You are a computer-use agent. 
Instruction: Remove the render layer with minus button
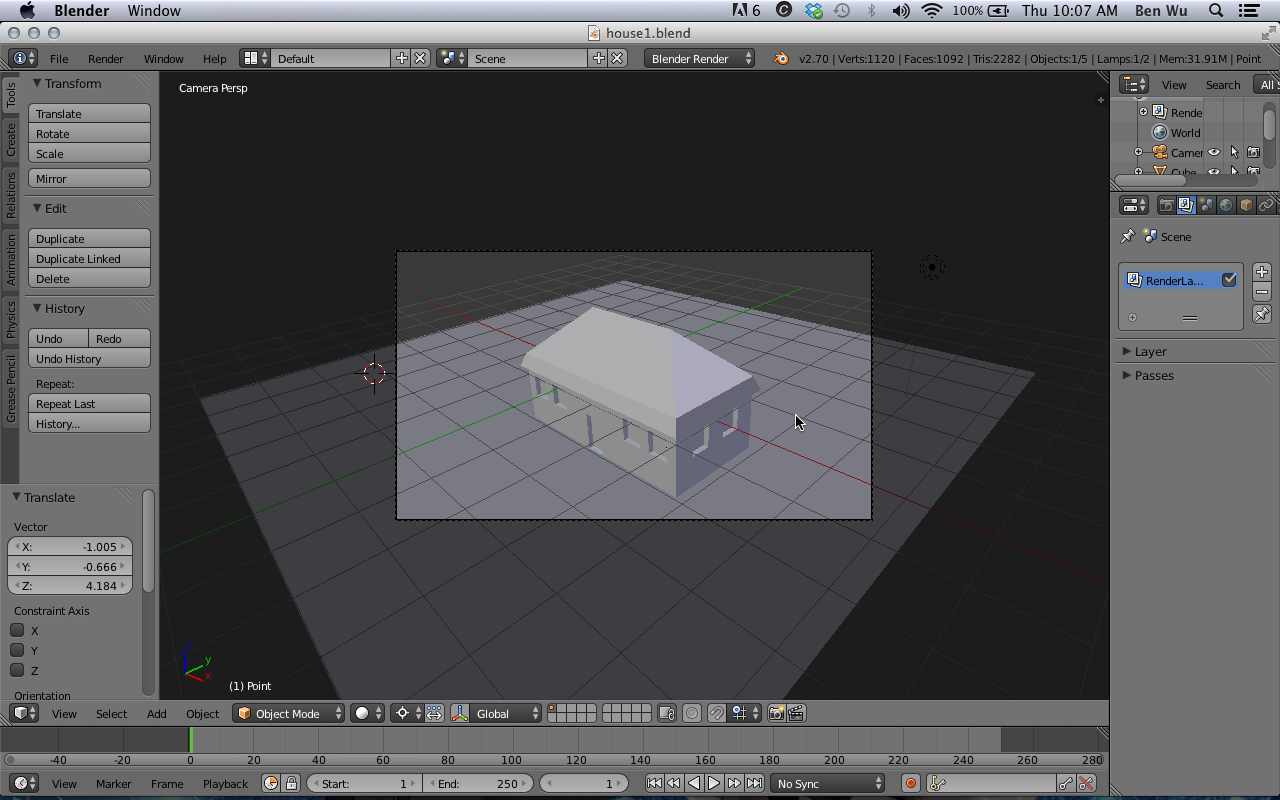click(x=1262, y=292)
